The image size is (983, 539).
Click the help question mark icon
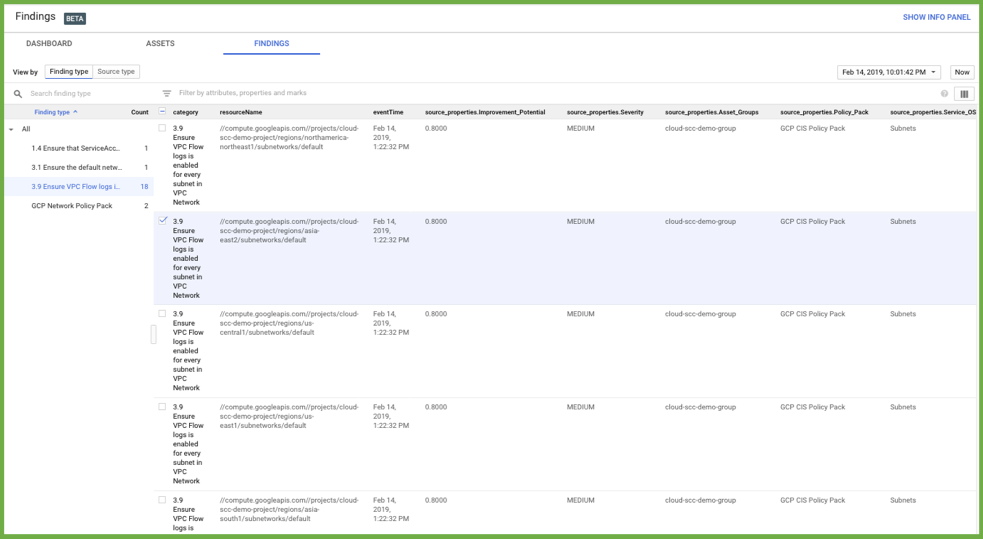[x=944, y=94]
